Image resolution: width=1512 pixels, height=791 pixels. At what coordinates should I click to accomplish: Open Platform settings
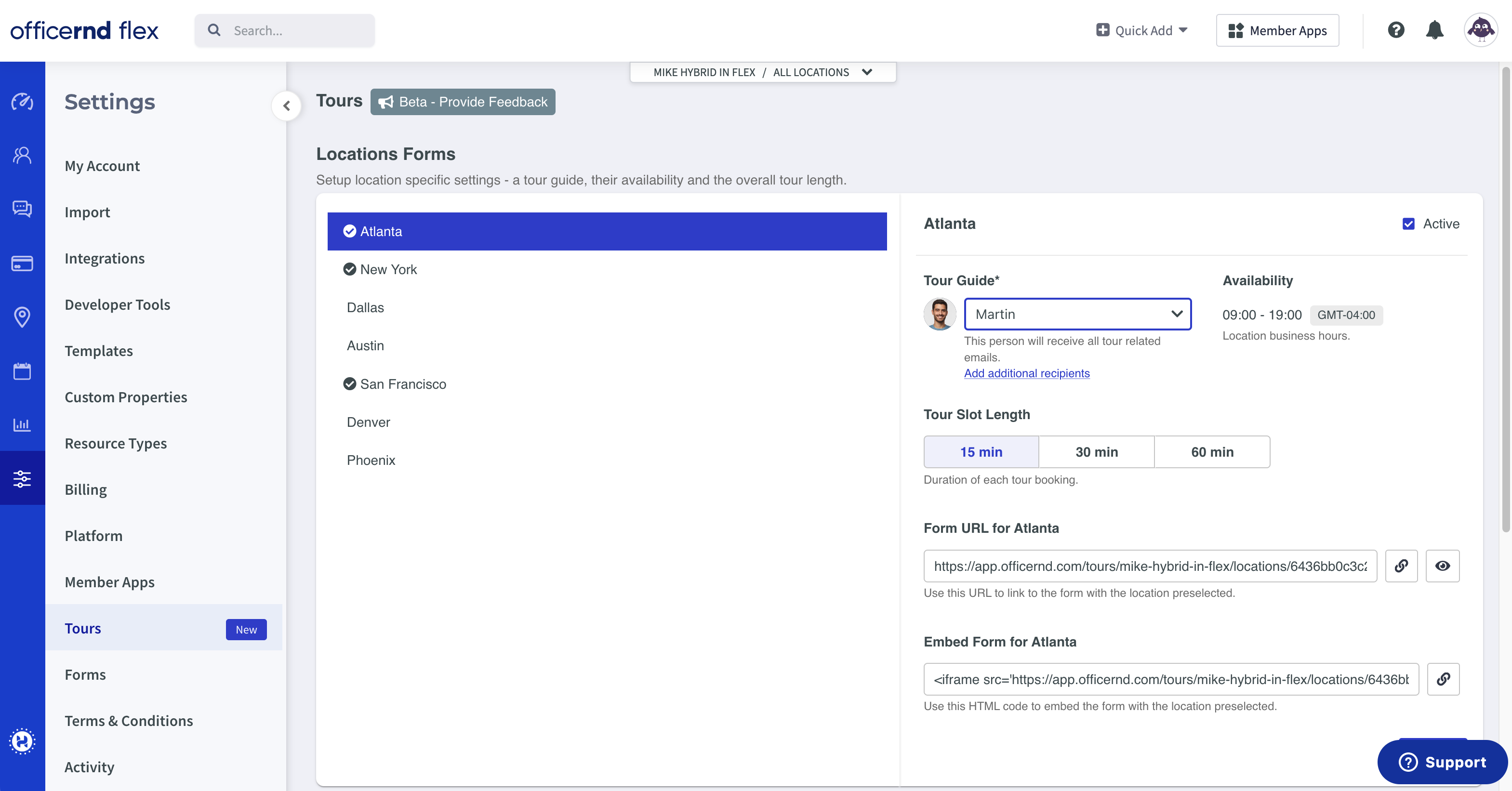(x=93, y=536)
